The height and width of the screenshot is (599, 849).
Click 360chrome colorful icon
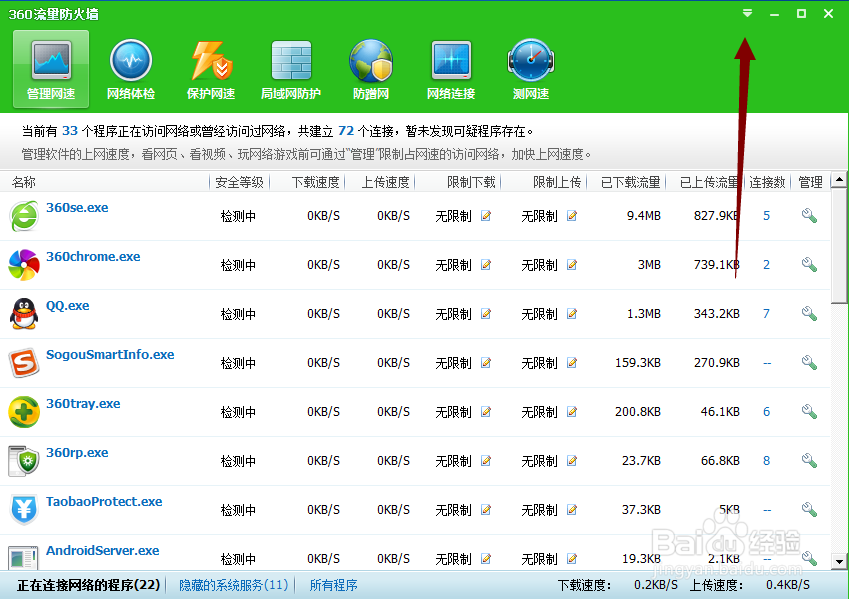pyautogui.click(x=24, y=265)
